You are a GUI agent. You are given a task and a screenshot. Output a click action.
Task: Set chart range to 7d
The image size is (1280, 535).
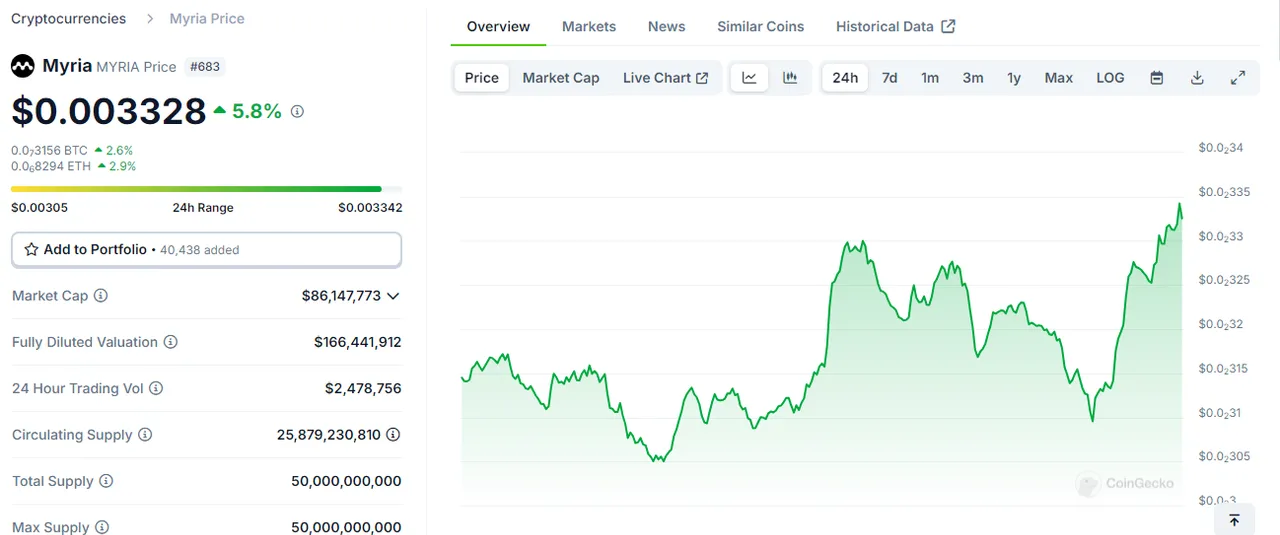[889, 78]
